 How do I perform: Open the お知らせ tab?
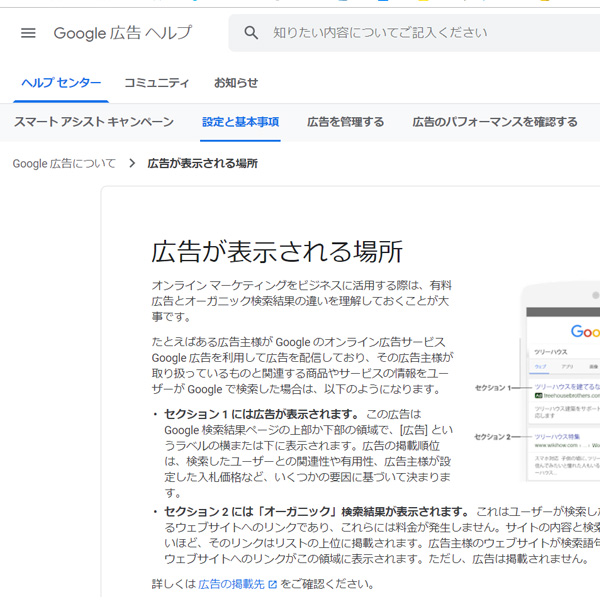[x=236, y=83]
